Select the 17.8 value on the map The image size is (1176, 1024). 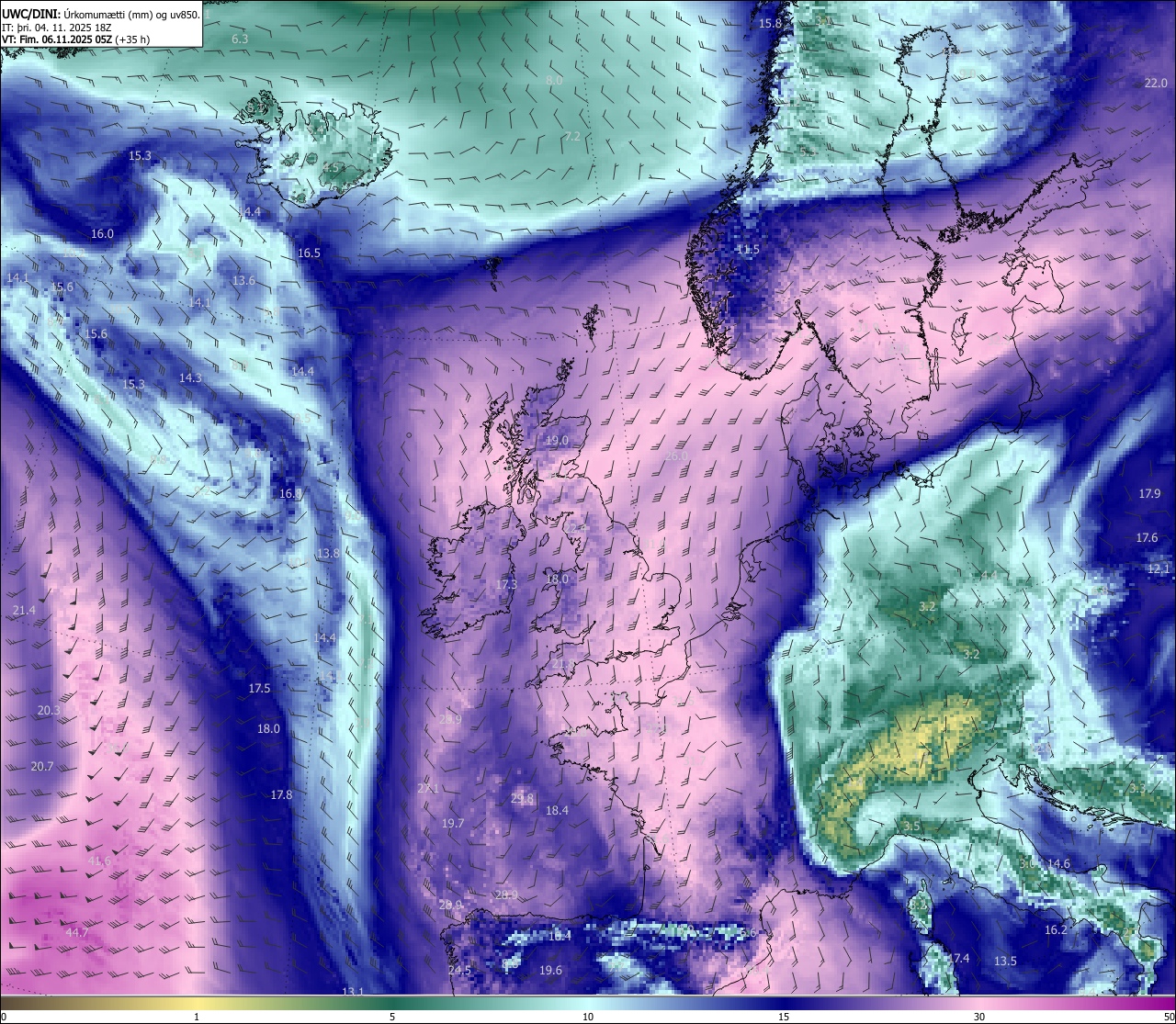[281, 794]
